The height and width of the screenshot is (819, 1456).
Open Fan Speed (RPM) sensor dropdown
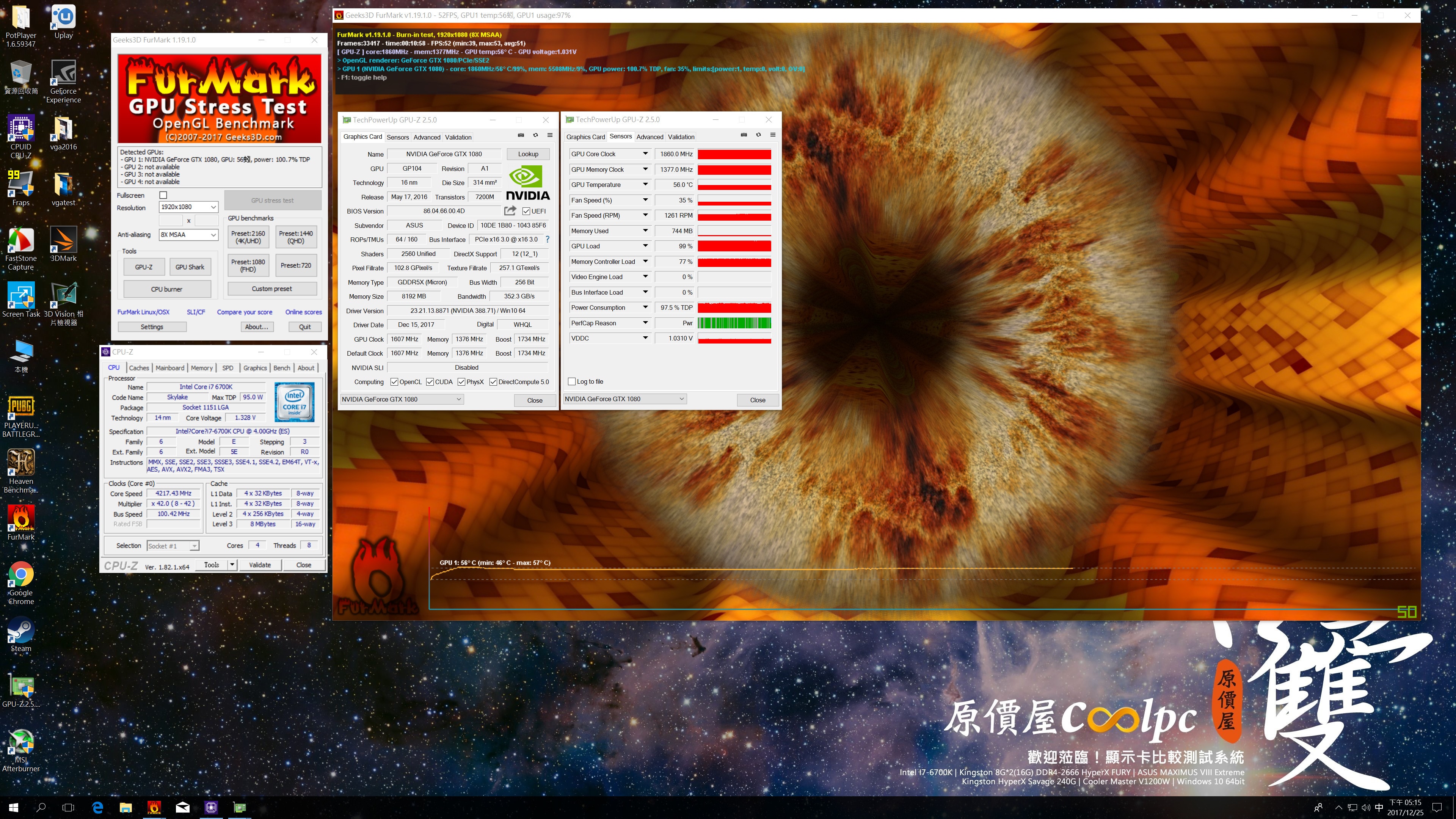pyautogui.click(x=645, y=215)
